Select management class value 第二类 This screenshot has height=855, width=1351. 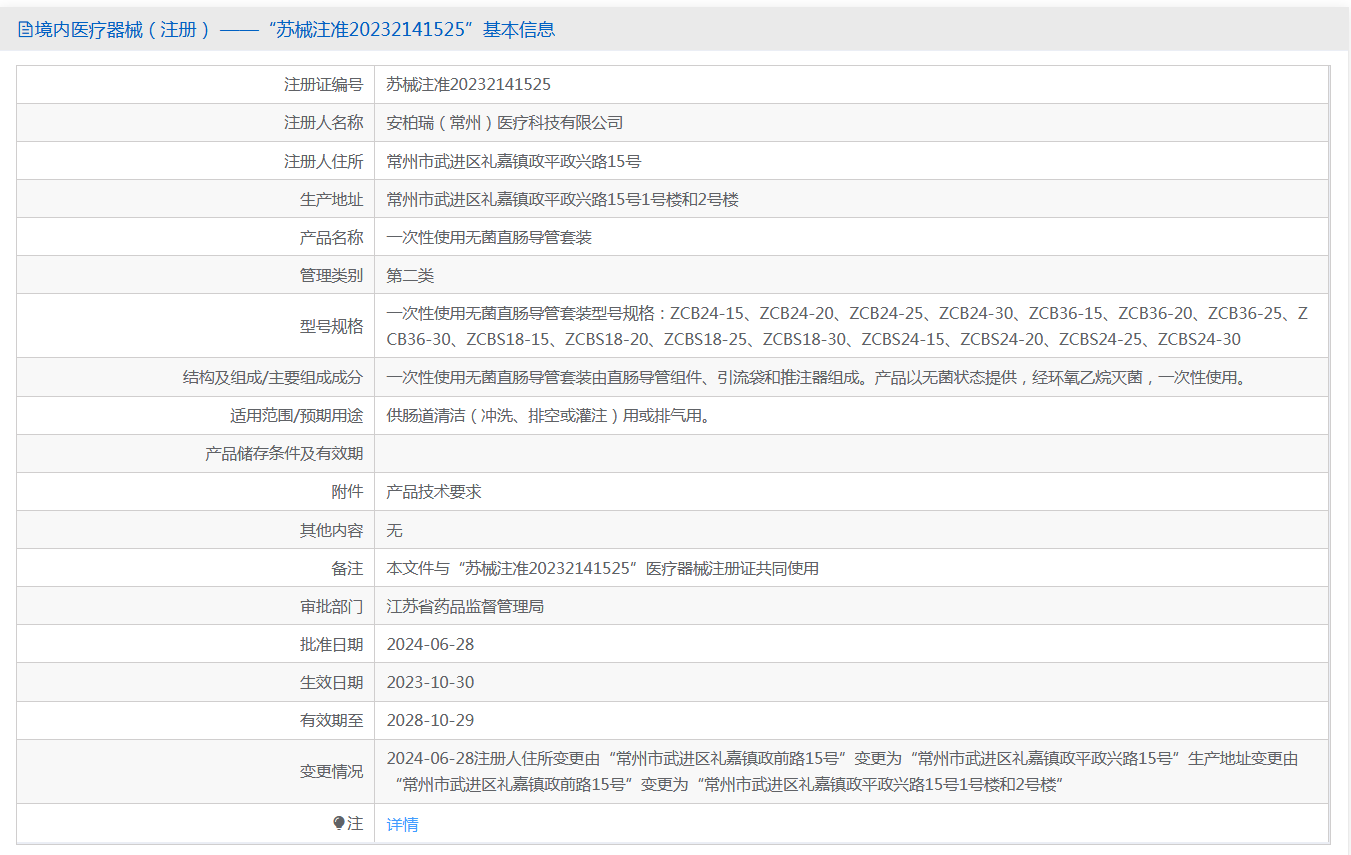pyautogui.click(x=410, y=275)
